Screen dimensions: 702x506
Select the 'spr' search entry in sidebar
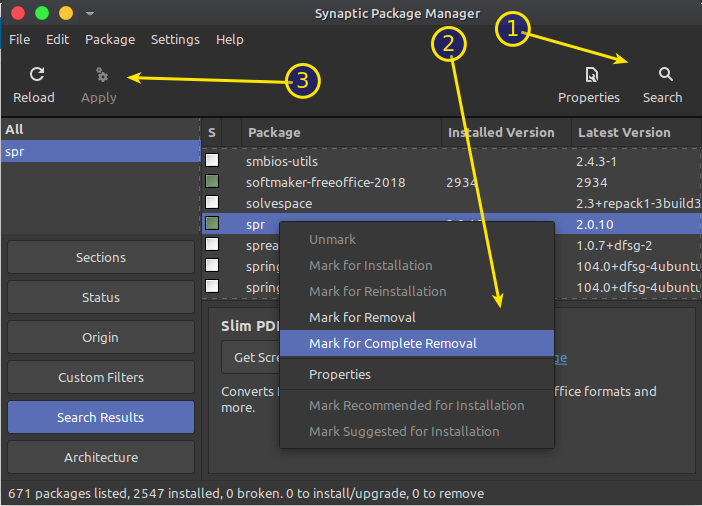click(101, 151)
